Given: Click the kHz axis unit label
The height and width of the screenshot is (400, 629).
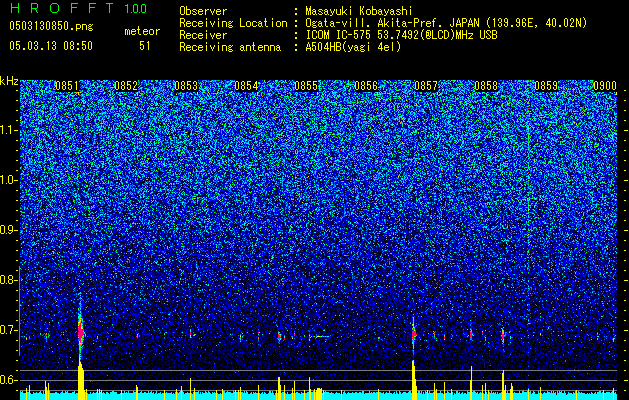Looking at the screenshot, I should [9, 81].
